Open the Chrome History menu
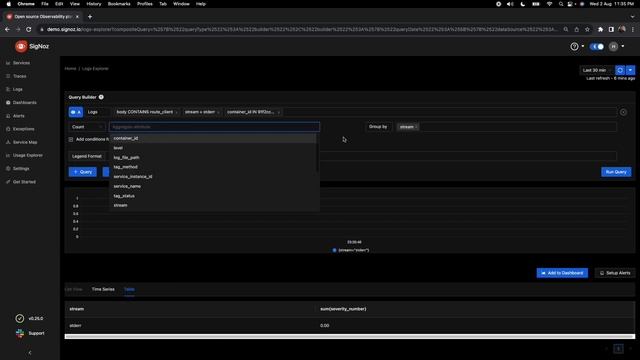The image size is (640, 360). point(93,4)
